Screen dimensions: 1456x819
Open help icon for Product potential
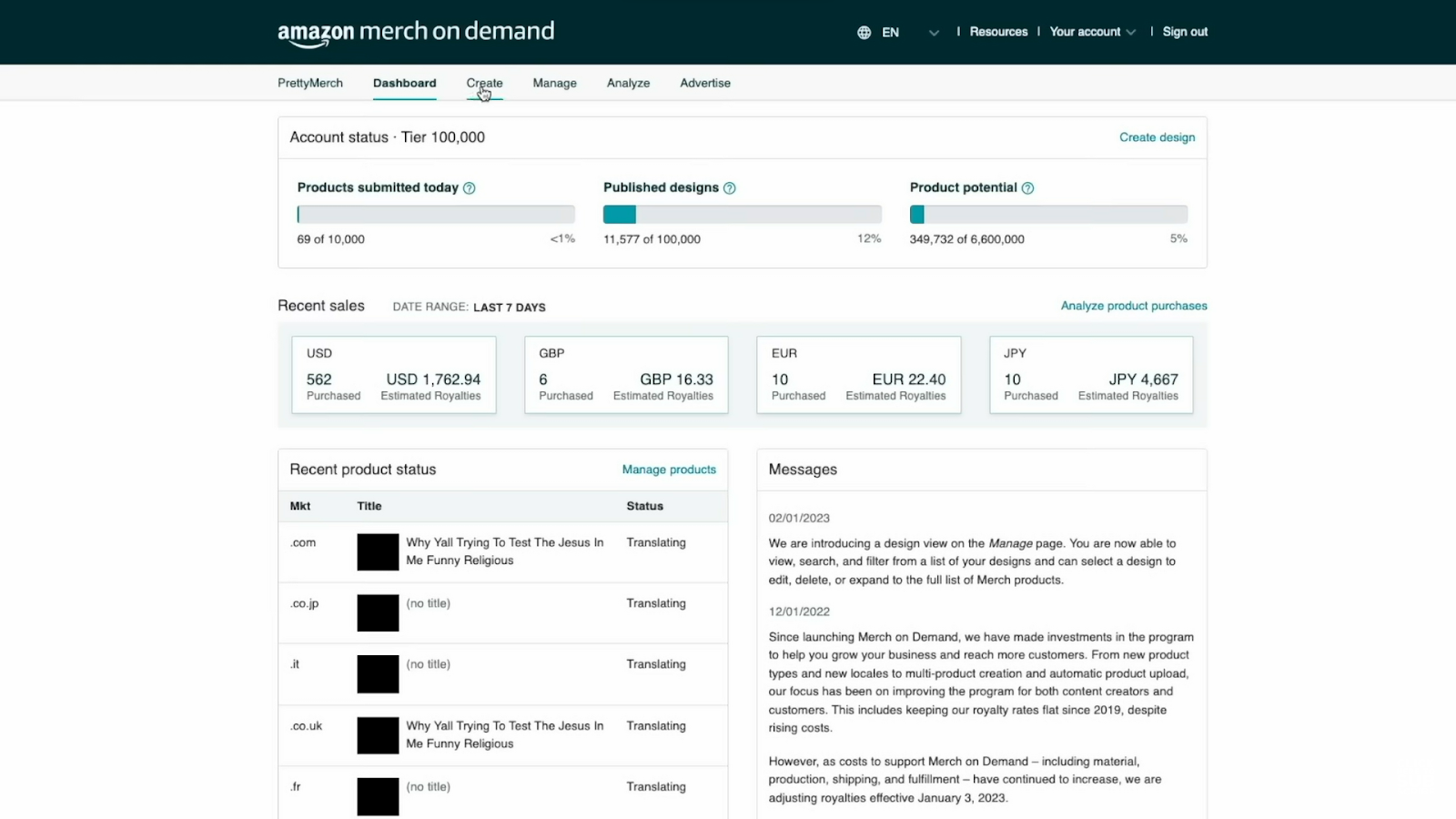[x=1027, y=188]
